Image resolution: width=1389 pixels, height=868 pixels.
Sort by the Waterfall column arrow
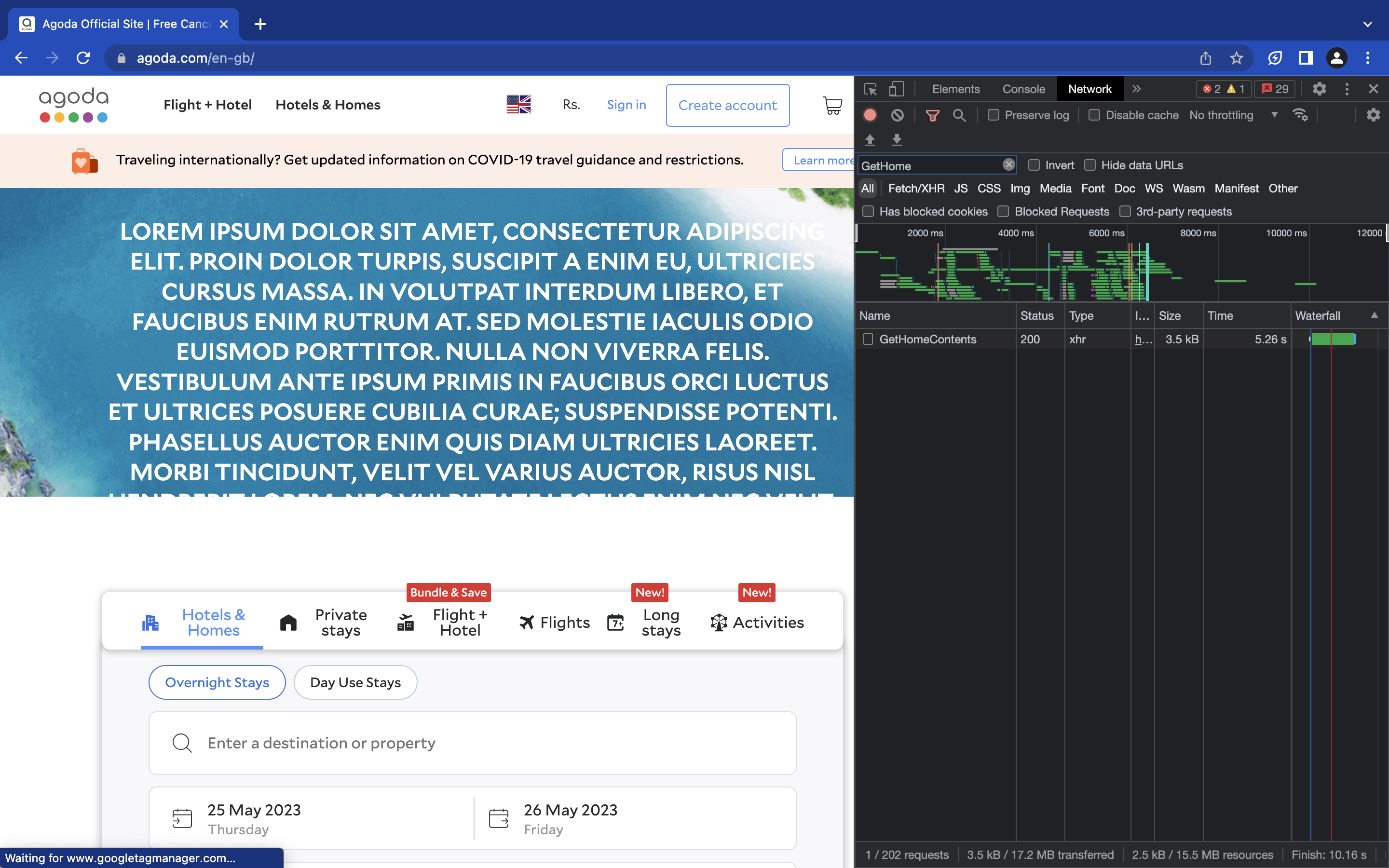[x=1375, y=315]
